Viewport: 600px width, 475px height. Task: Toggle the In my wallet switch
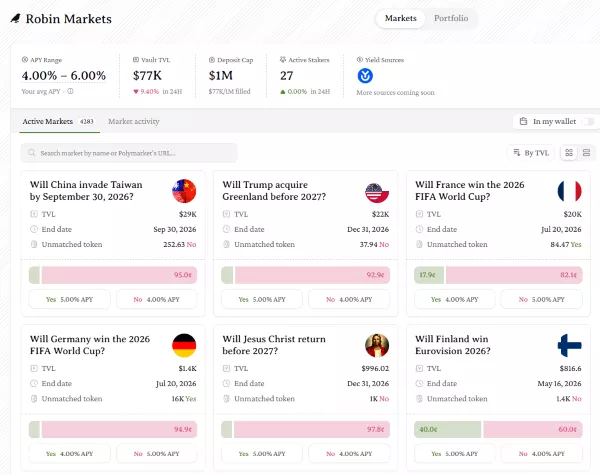point(588,121)
